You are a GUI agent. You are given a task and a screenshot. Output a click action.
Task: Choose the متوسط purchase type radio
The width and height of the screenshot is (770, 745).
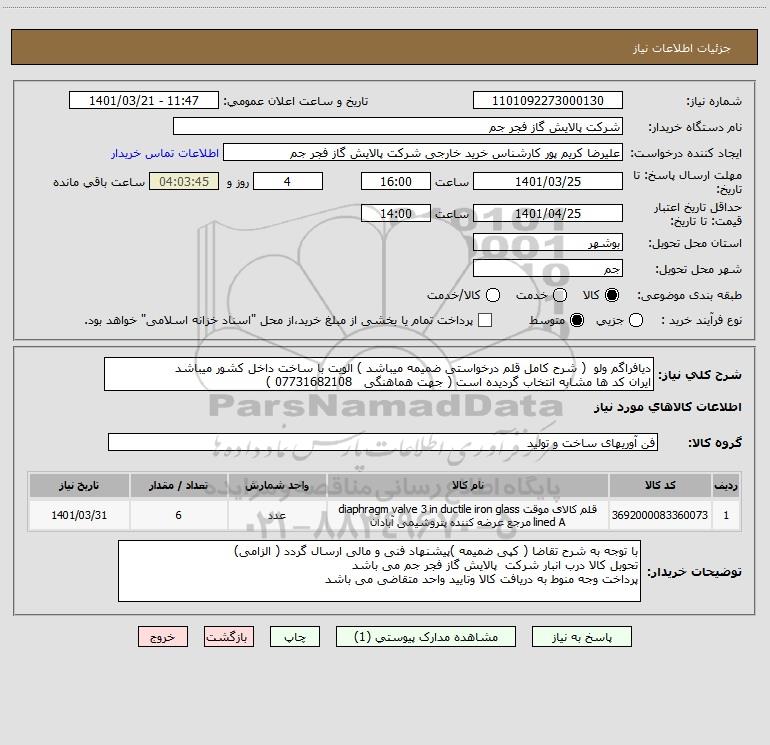click(x=577, y=320)
